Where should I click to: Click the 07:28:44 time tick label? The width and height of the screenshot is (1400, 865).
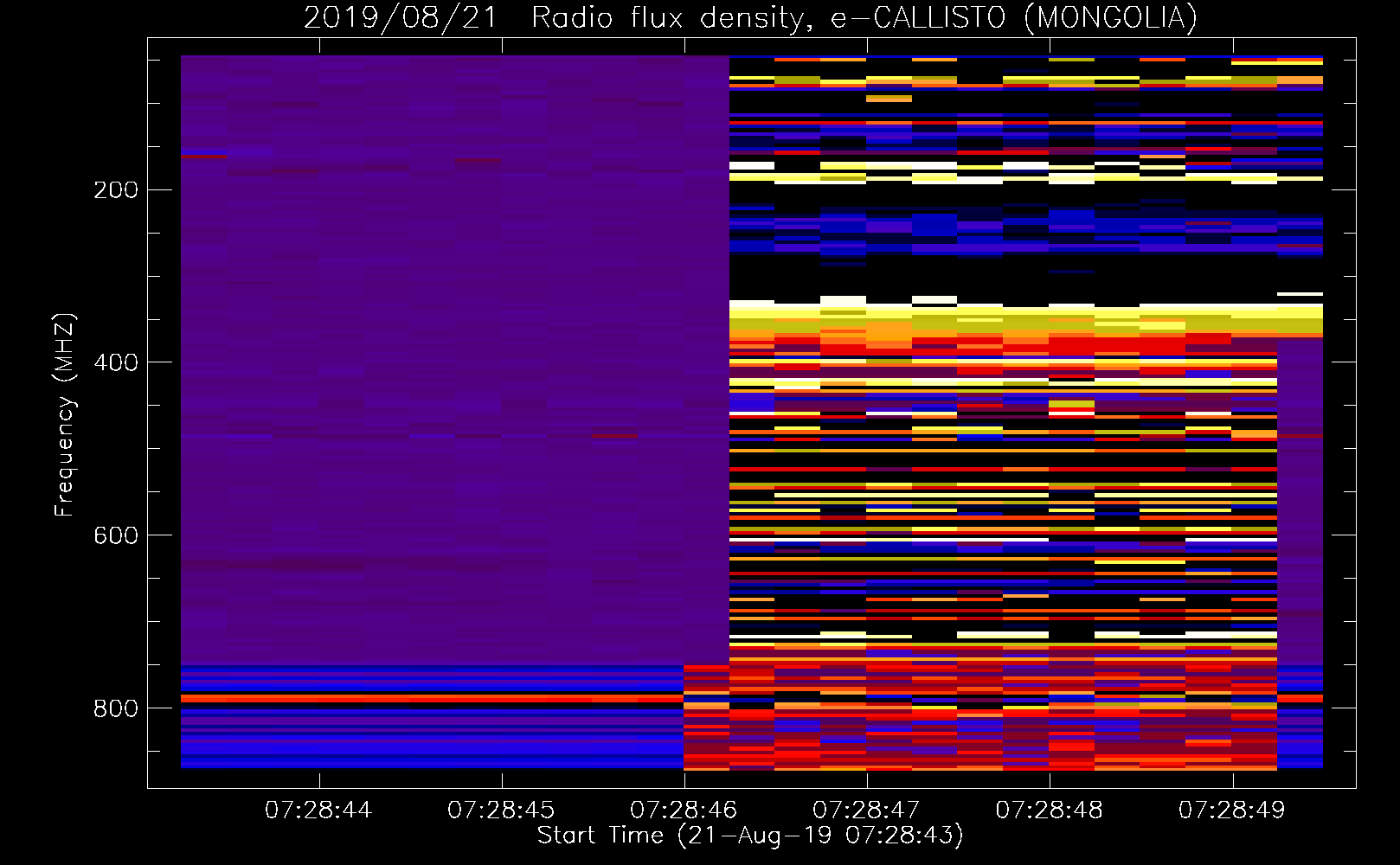pos(318,811)
